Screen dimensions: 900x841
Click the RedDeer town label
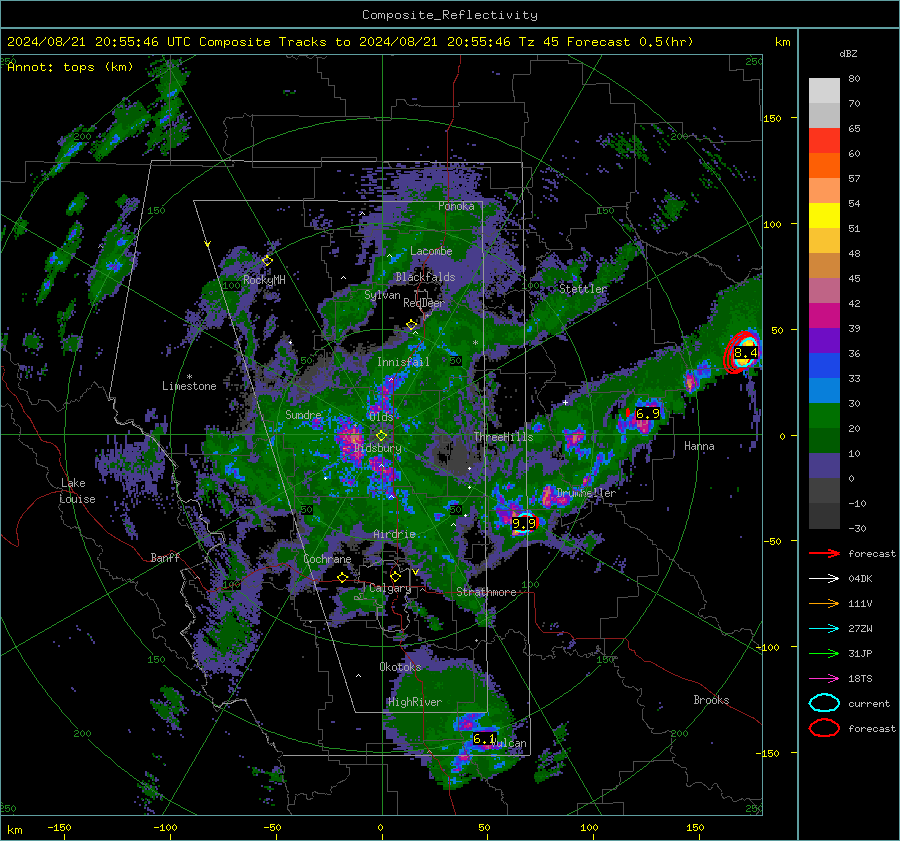click(x=424, y=303)
